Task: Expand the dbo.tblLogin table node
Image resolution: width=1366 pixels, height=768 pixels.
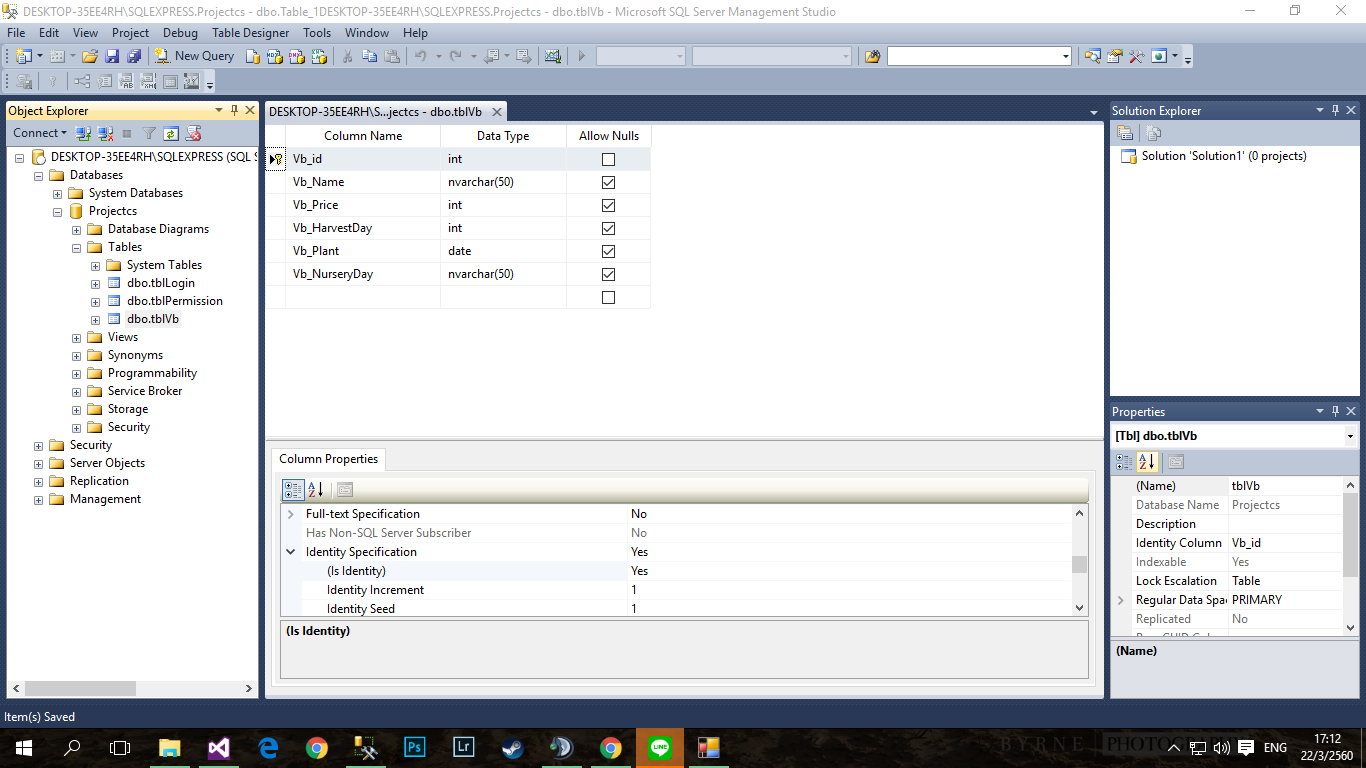Action: 96,283
